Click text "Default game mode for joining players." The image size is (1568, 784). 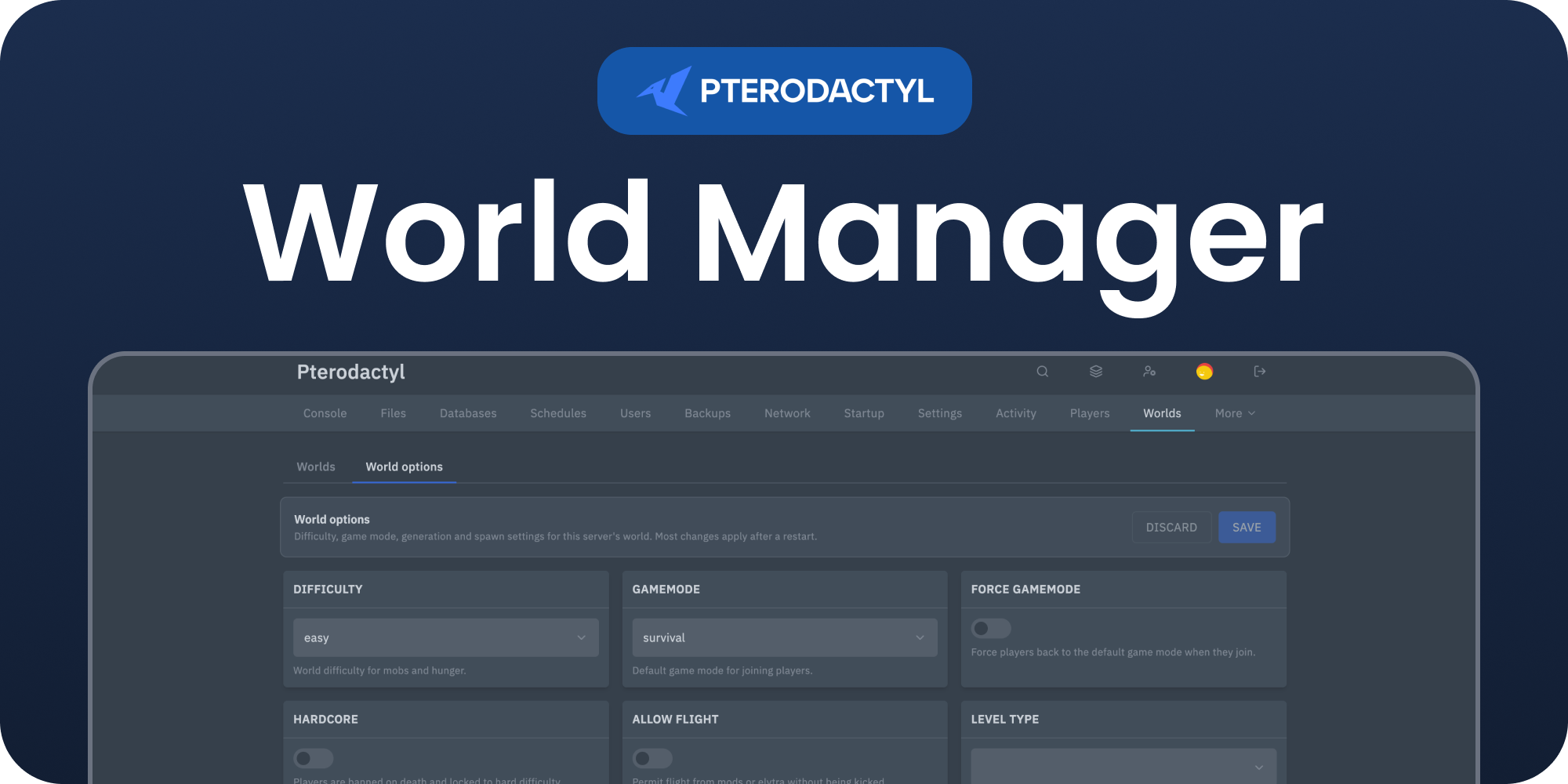(722, 670)
